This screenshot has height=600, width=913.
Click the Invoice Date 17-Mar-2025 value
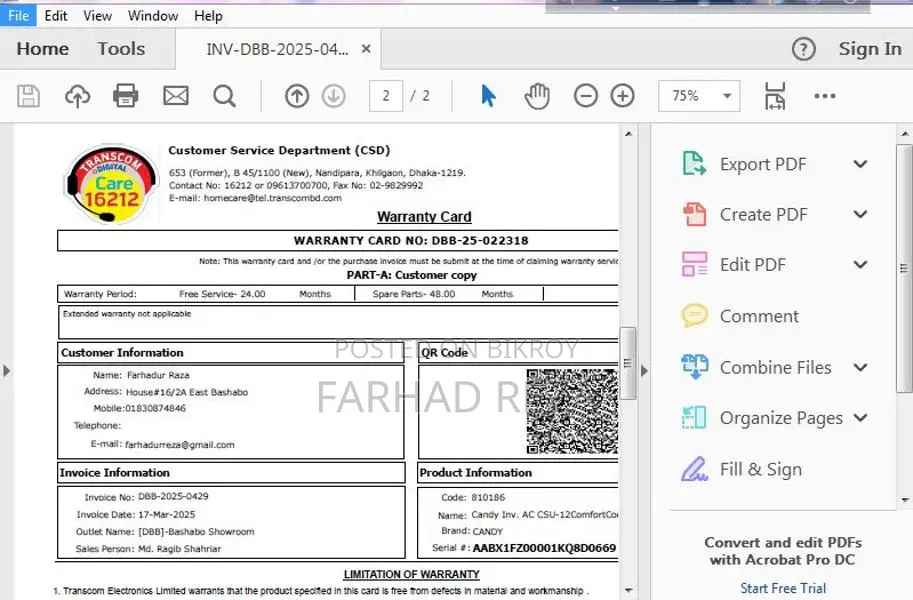tap(167, 514)
